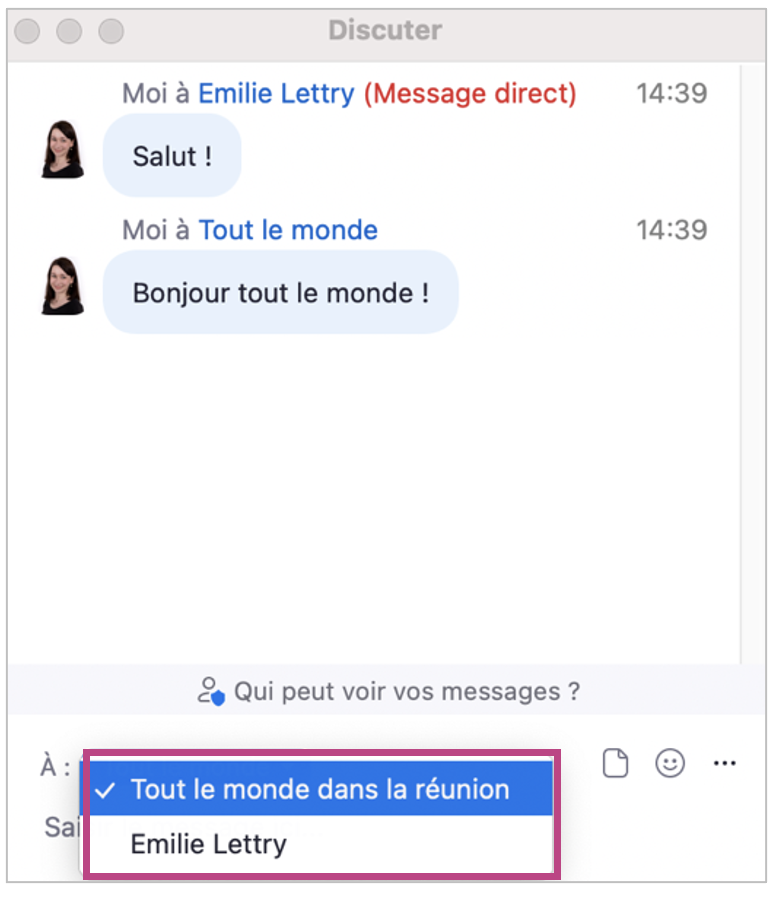Choose "Emilie Lettry" in the recipient dropdown list
This screenshot has width=776, height=898.
coord(209,844)
